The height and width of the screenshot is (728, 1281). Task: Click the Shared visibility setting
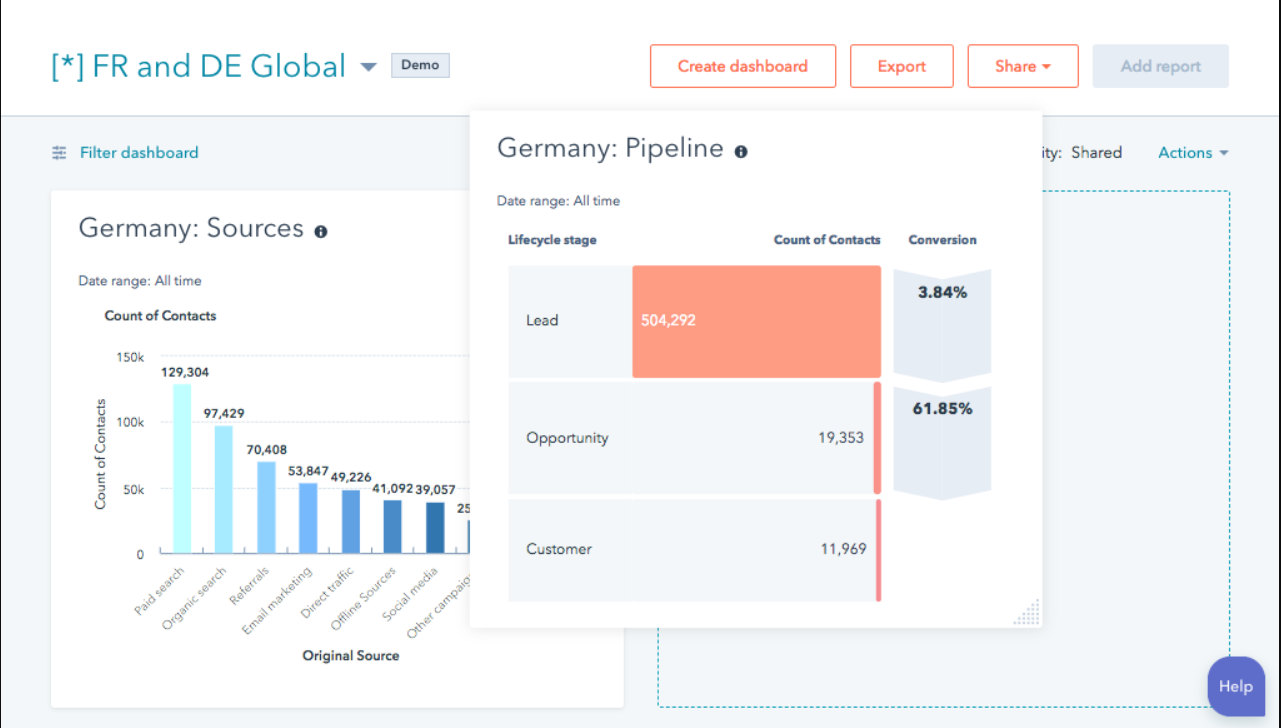click(x=1096, y=152)
